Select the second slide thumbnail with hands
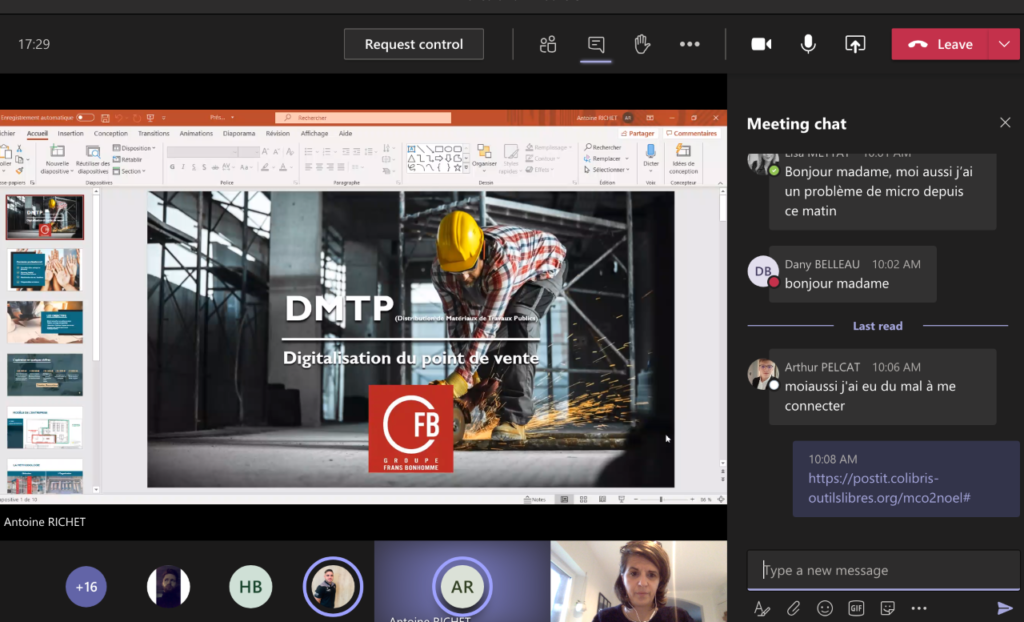 point(45,269)
